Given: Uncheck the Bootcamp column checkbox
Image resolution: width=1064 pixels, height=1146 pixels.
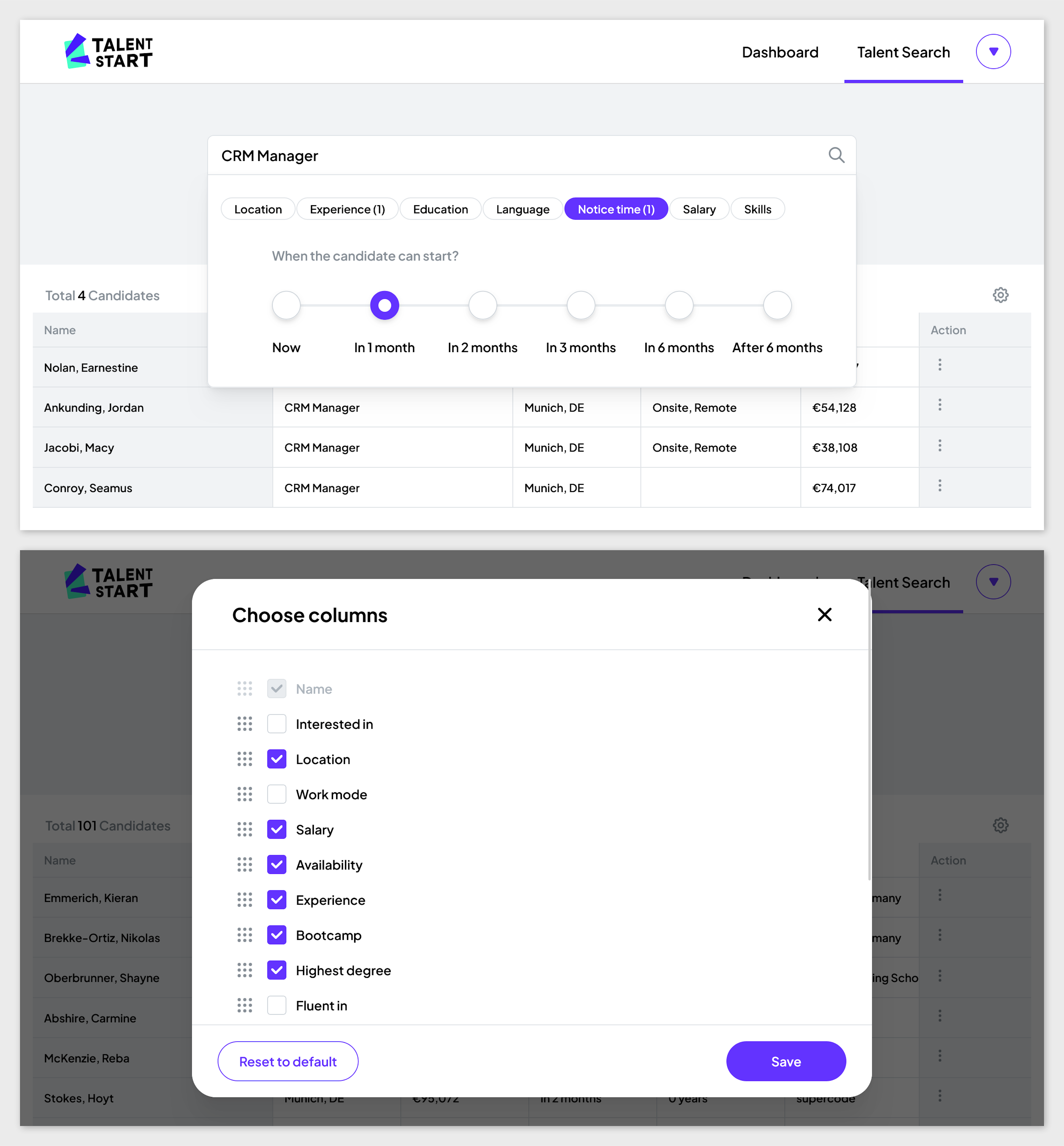Looking at the screenshot, I should coord(277,935).
